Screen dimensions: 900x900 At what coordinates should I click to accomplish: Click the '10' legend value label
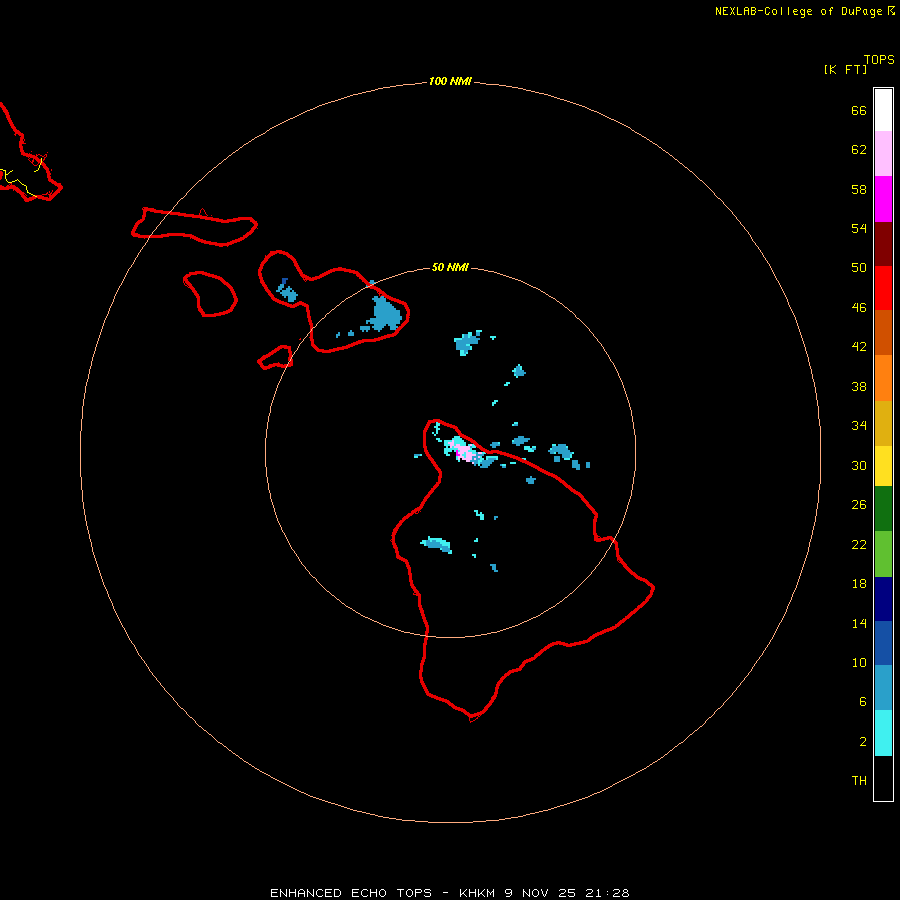[859, 663]
